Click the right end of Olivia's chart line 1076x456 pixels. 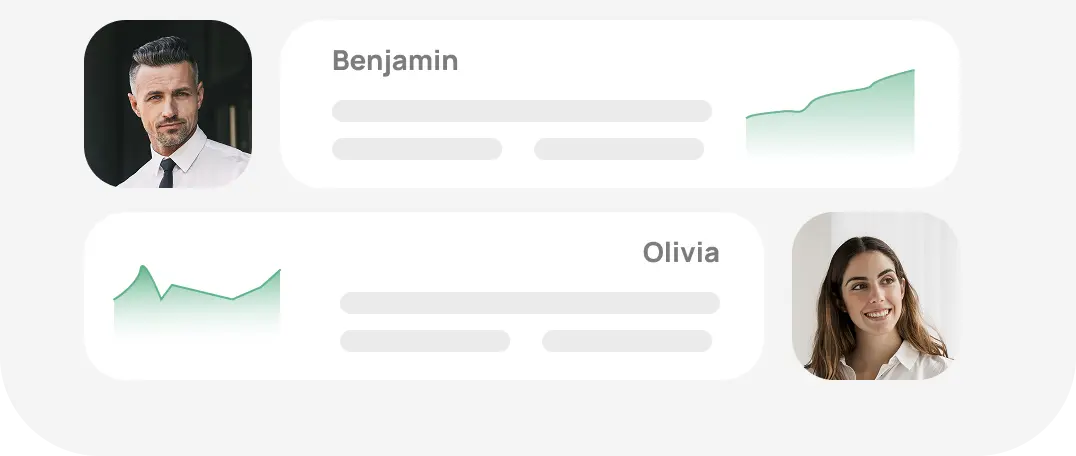click(279, 271)
